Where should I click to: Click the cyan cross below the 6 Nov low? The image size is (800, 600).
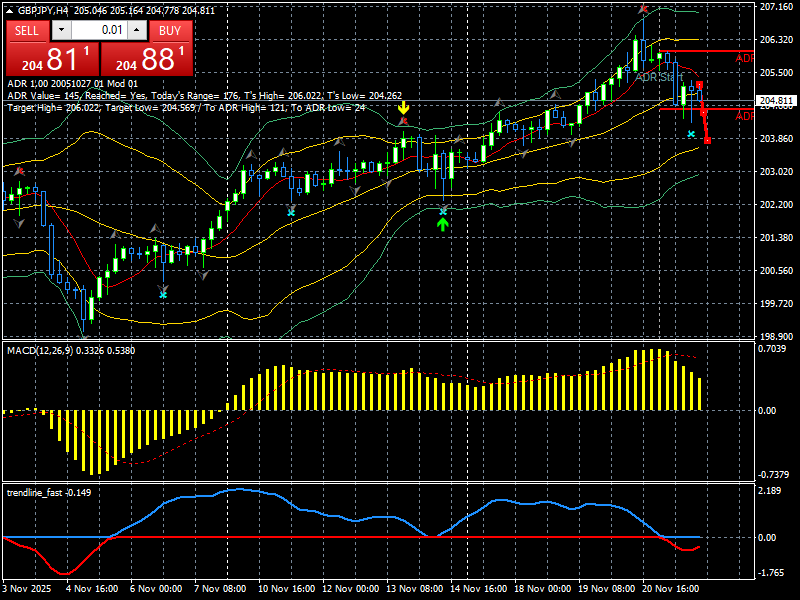click(163, 294)
